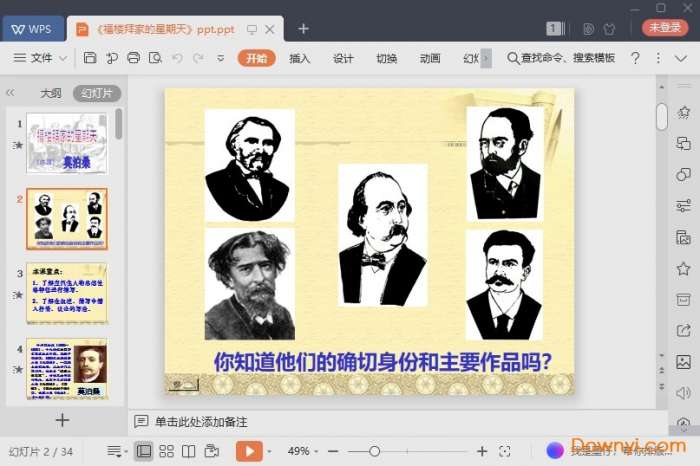Open the share icon in right sidebar
The height and width of the screenshot is (466, 700).
pos(683,330)
